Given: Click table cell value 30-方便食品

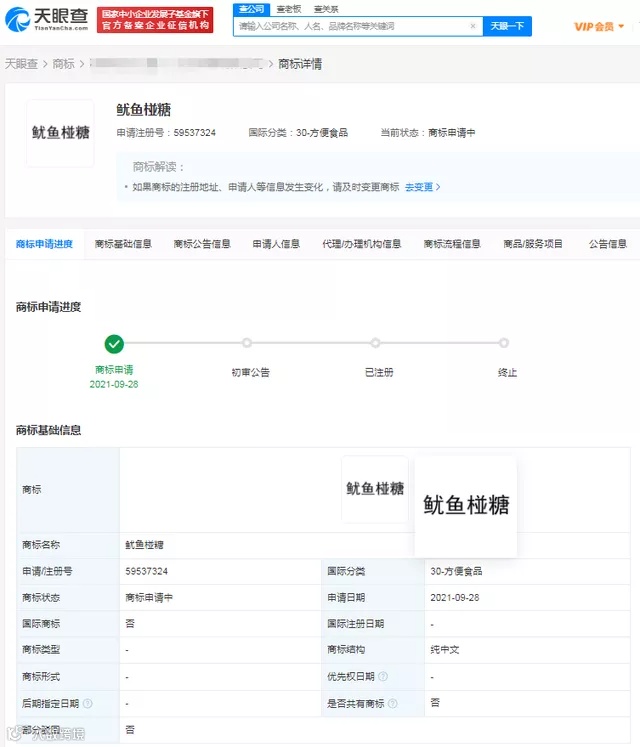Looking at the screenshot, I should tap(456, 571).
